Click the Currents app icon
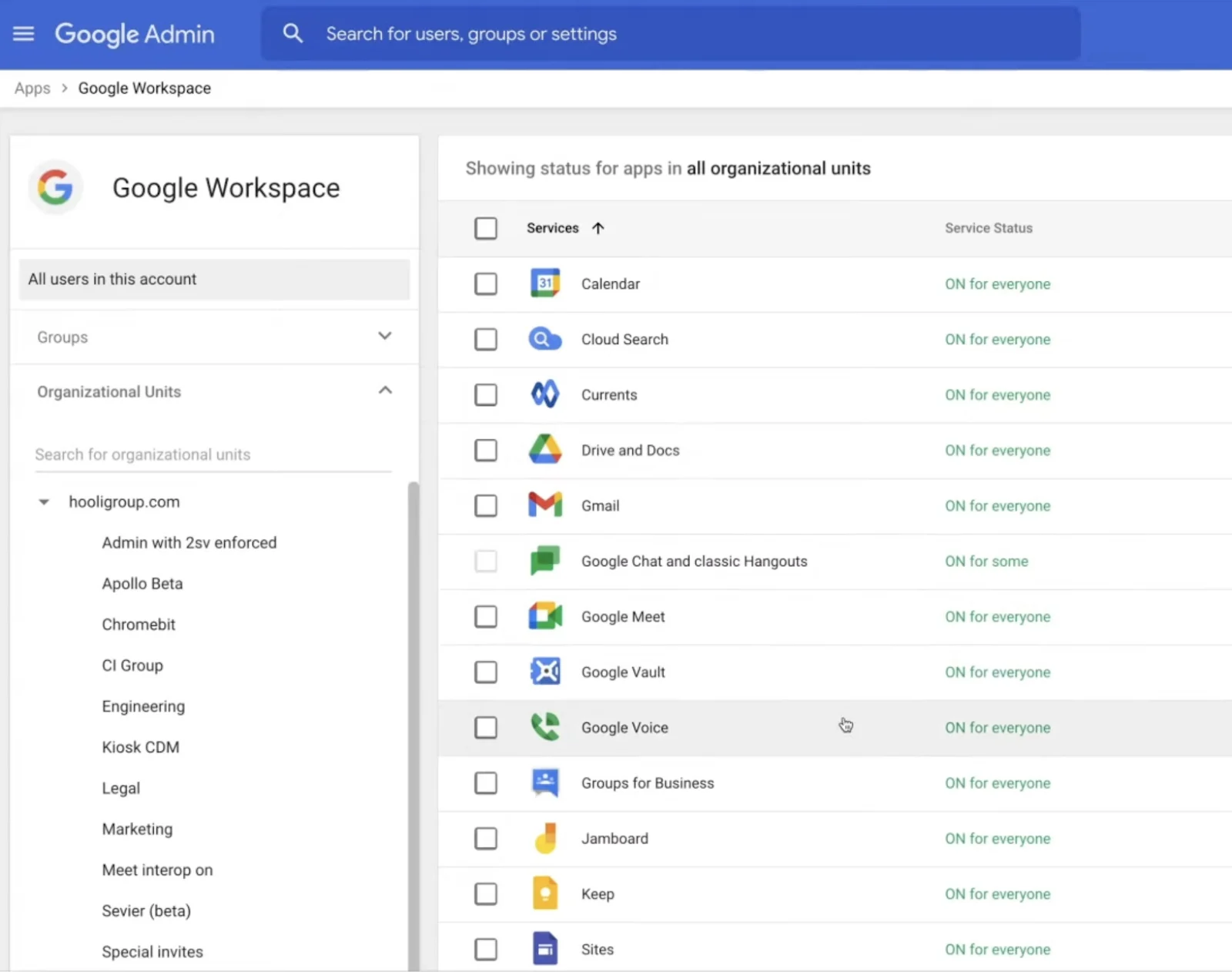Viewport: 1232px width, 972px height. 545,394
